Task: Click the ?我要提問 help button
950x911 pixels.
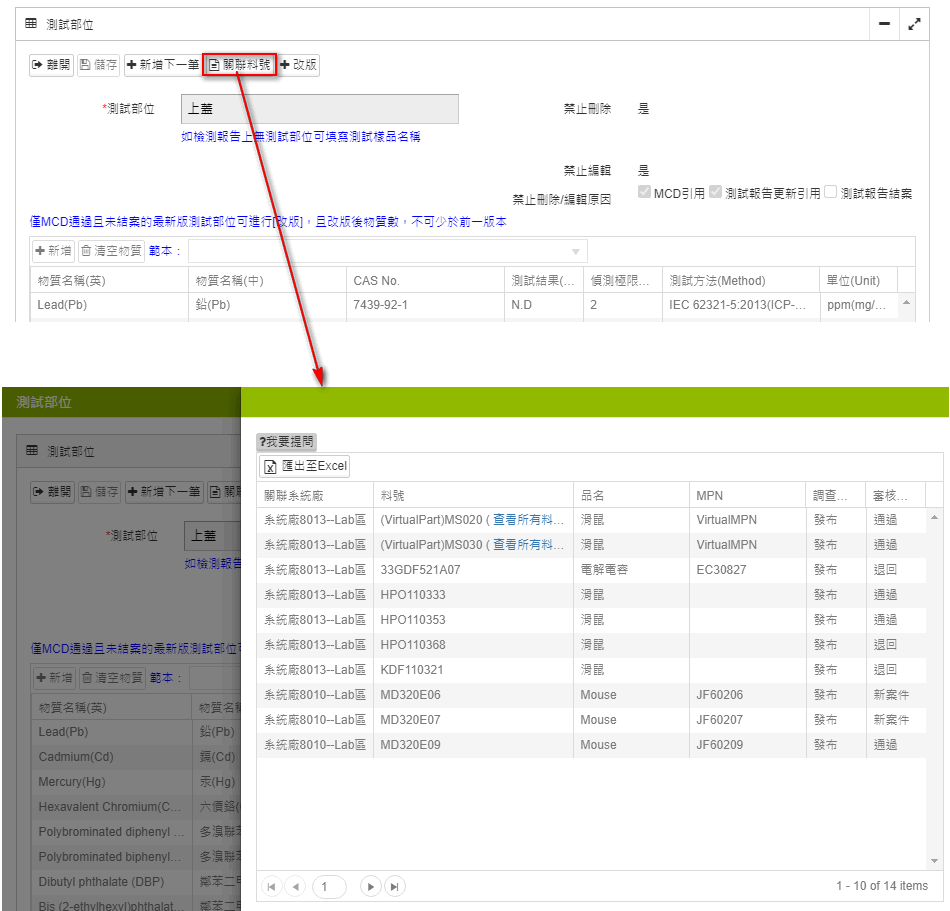Action: pos(287,442)
